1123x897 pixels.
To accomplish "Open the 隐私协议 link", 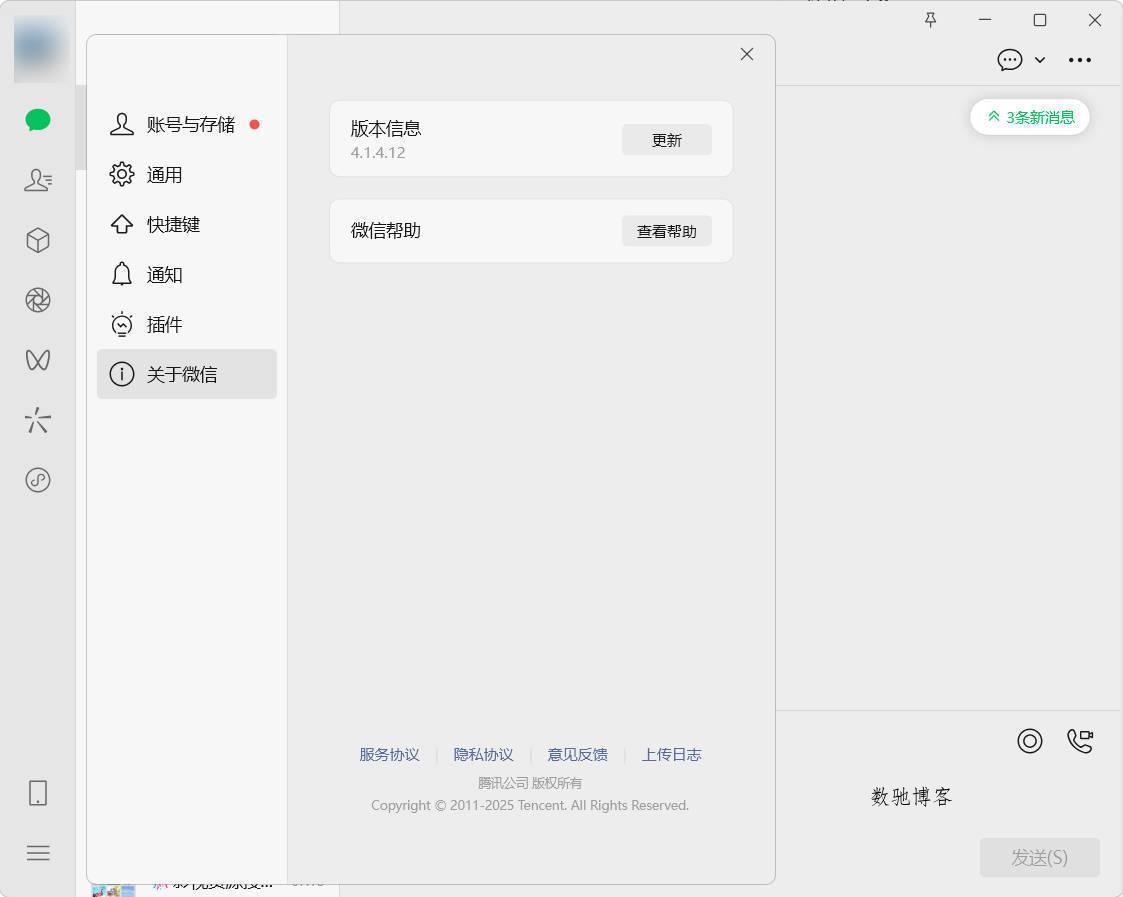I will click(x=483, y=754).
